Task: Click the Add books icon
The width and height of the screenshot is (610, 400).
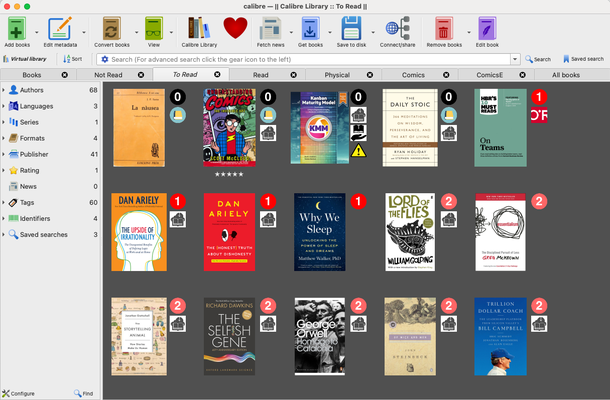Action: point(17,28)
